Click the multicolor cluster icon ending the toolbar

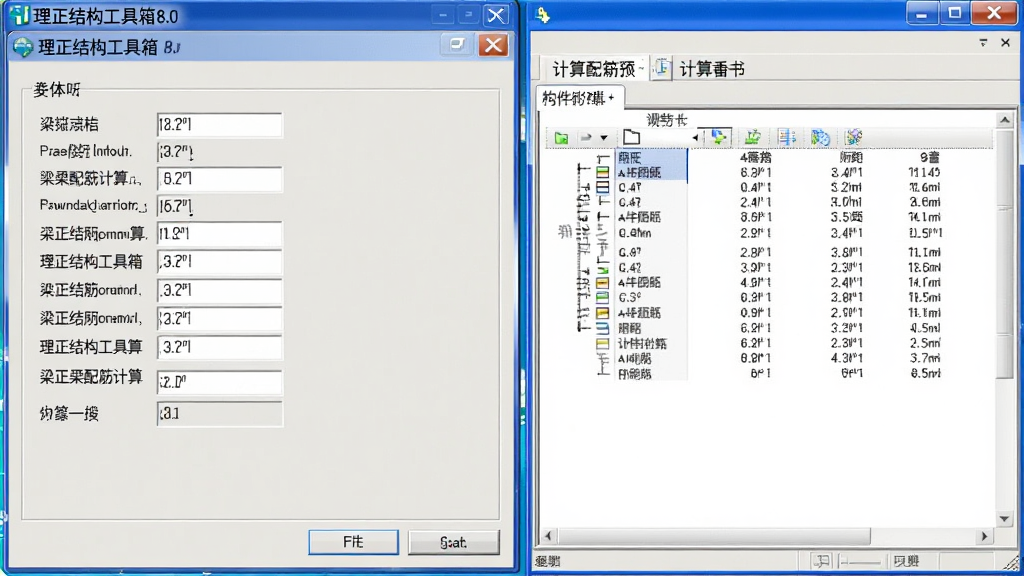tap(854, 137)
